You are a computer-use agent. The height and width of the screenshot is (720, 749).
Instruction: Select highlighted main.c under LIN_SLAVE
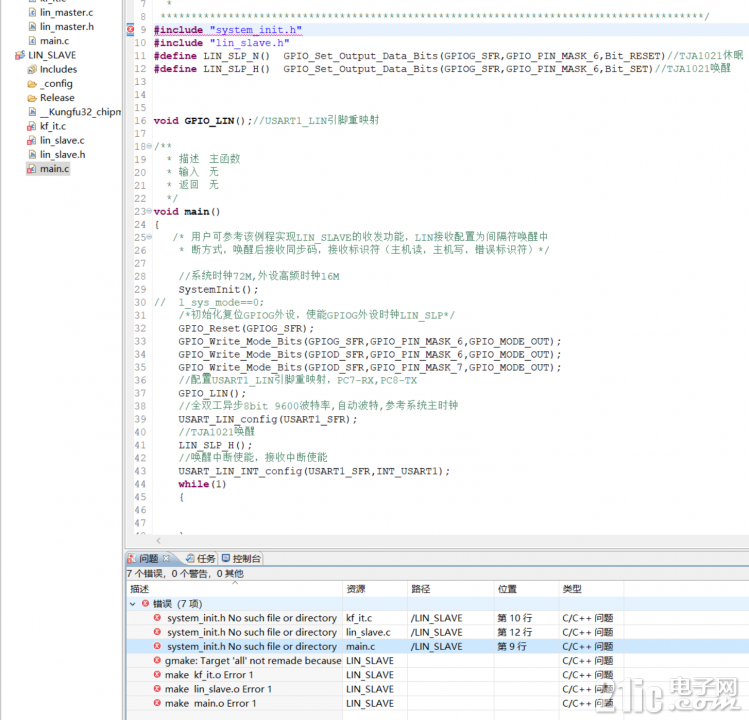coord(54,169)
